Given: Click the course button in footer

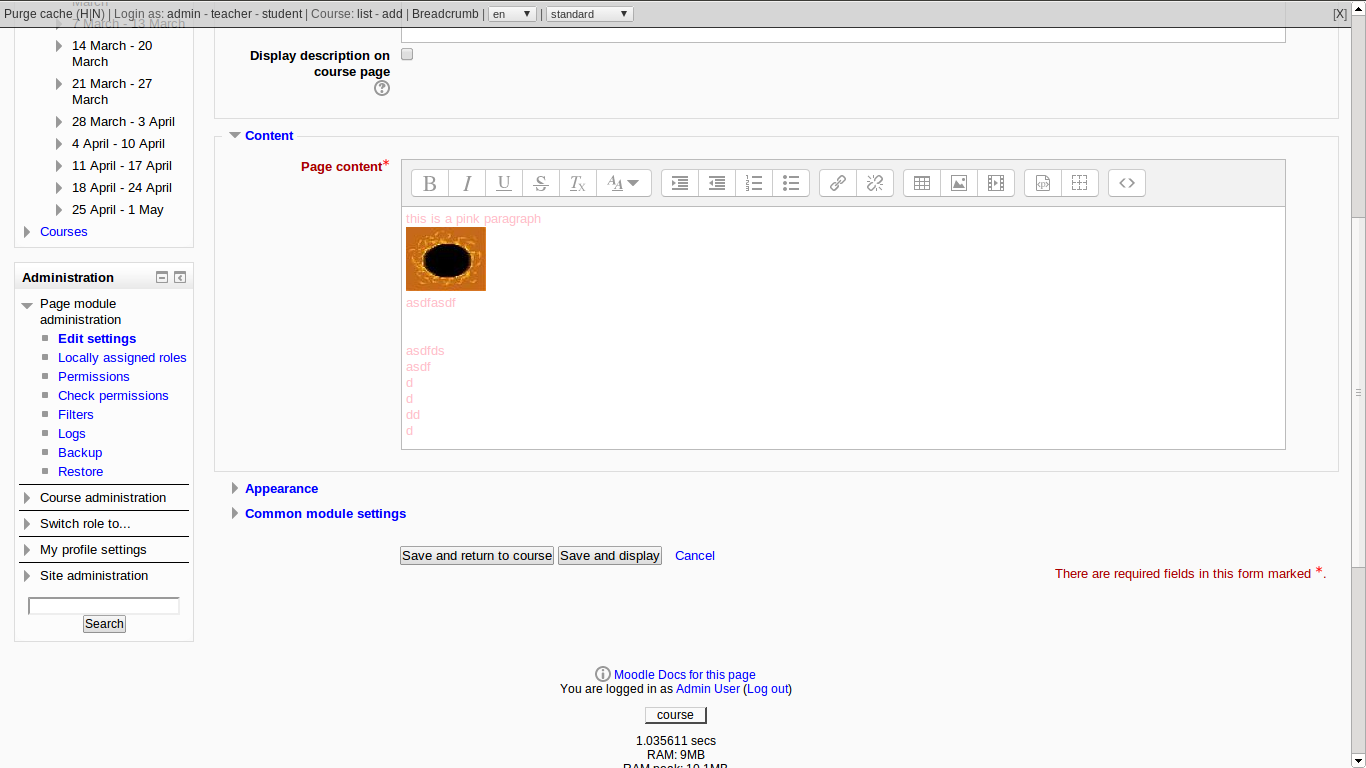Looking at the screenshot, I should click(676, 714).
